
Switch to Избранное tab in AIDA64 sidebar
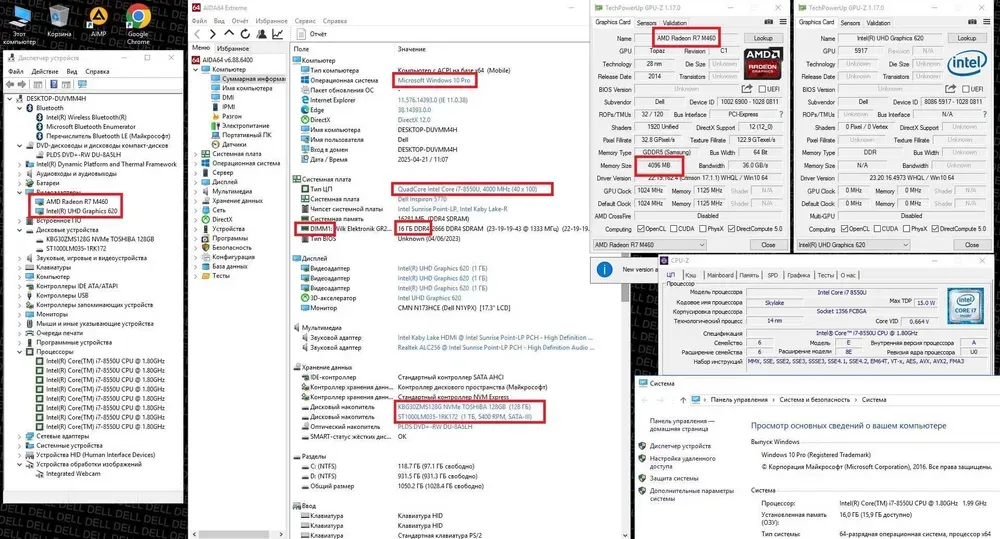[233, 48]
